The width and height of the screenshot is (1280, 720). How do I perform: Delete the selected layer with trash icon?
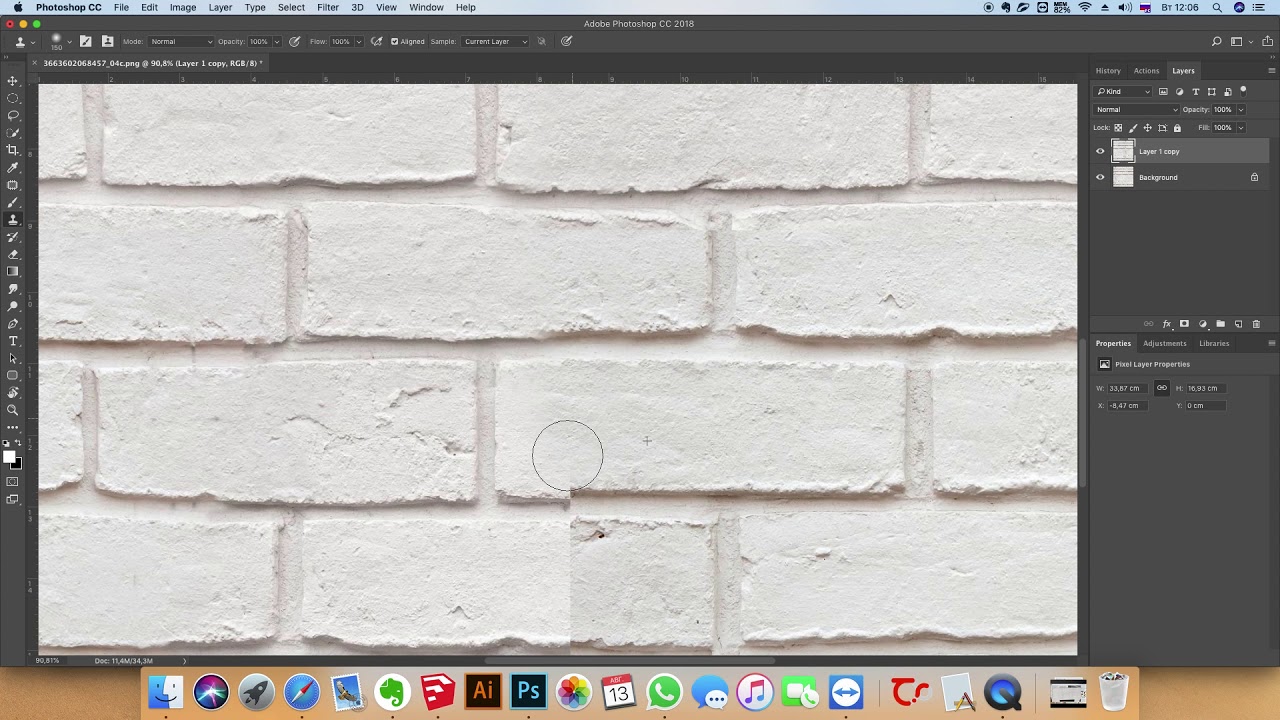[1256, 324]
